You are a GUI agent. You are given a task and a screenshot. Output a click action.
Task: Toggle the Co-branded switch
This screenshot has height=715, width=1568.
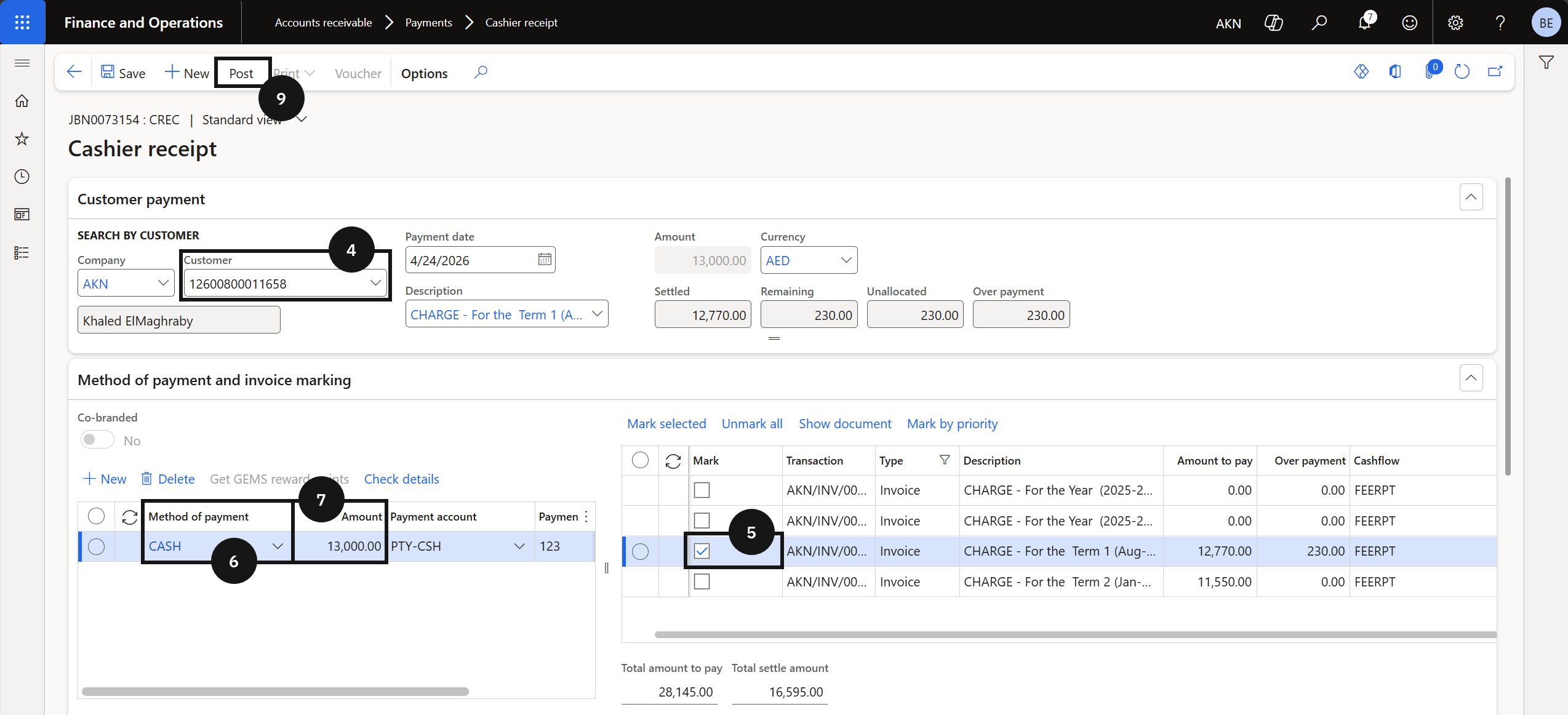coord(97,440)
